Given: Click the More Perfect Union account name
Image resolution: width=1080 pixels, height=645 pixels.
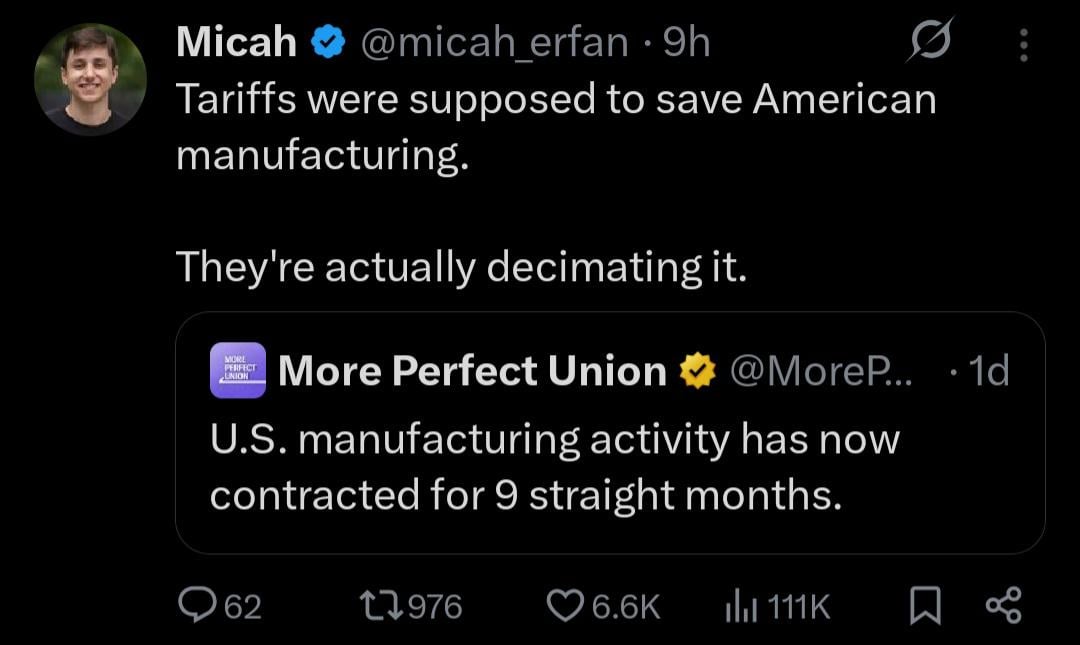Looking at the screenshot, I should (472, 371).
